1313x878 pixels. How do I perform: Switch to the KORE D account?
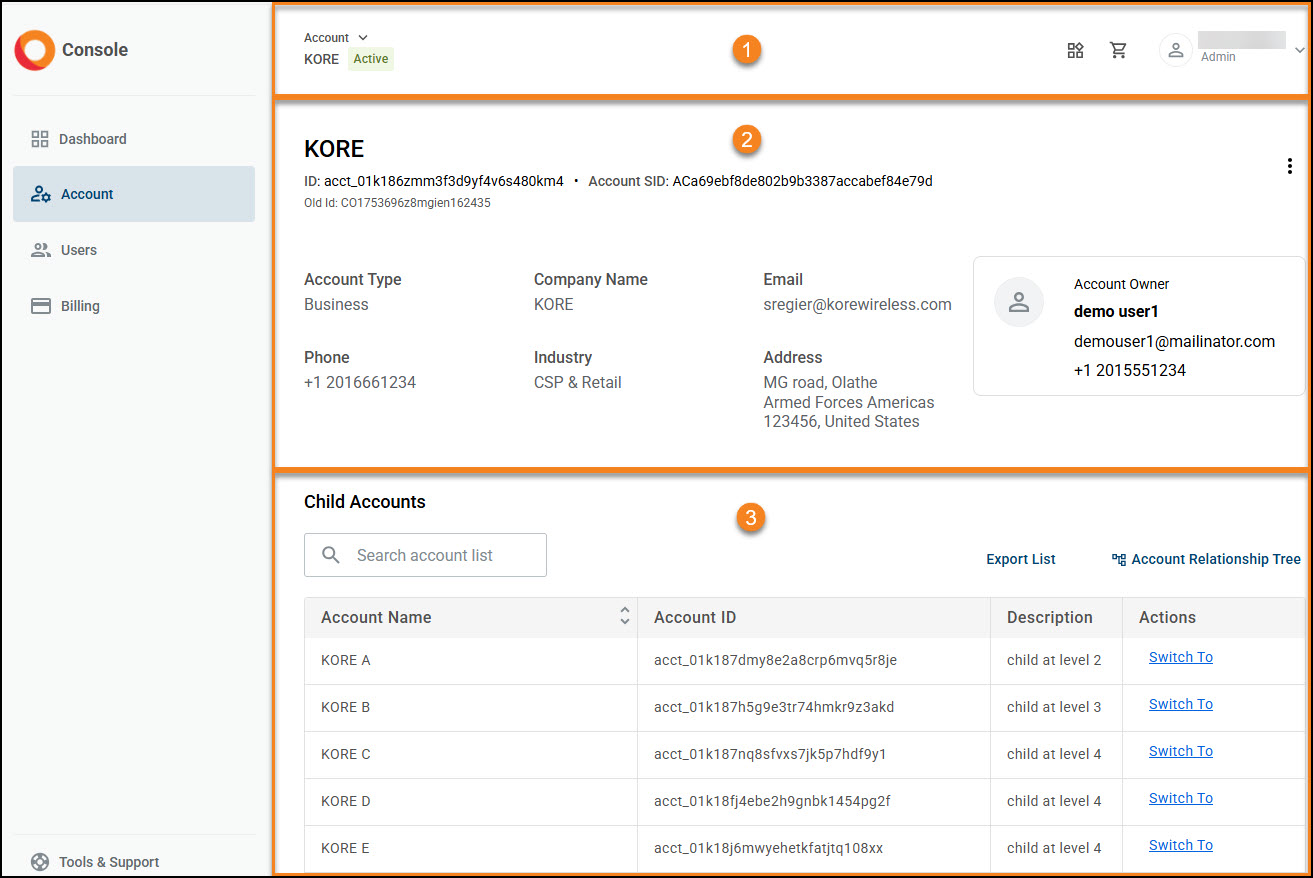1180,798
